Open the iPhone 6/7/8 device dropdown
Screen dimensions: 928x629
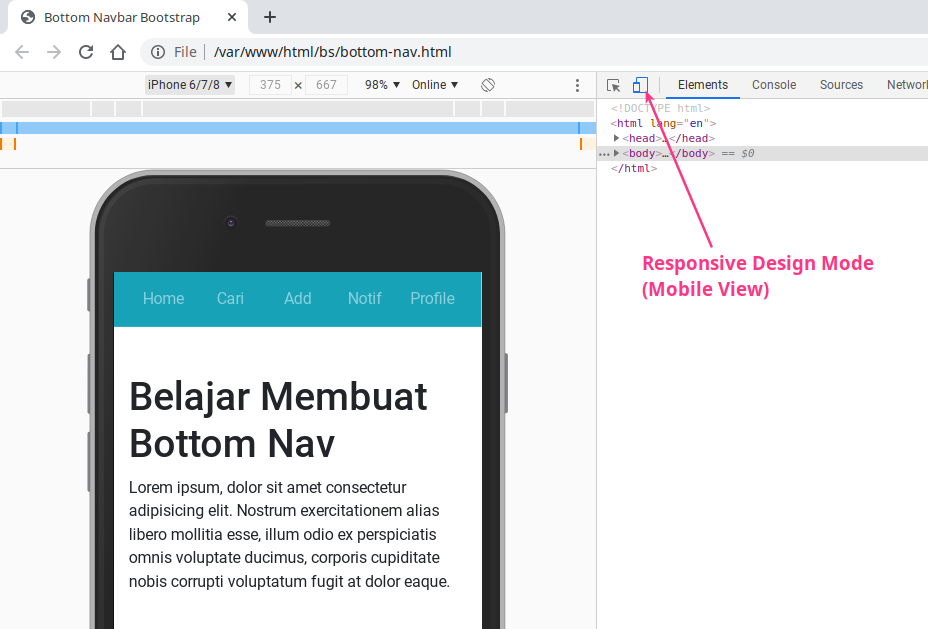click(190, 85)
